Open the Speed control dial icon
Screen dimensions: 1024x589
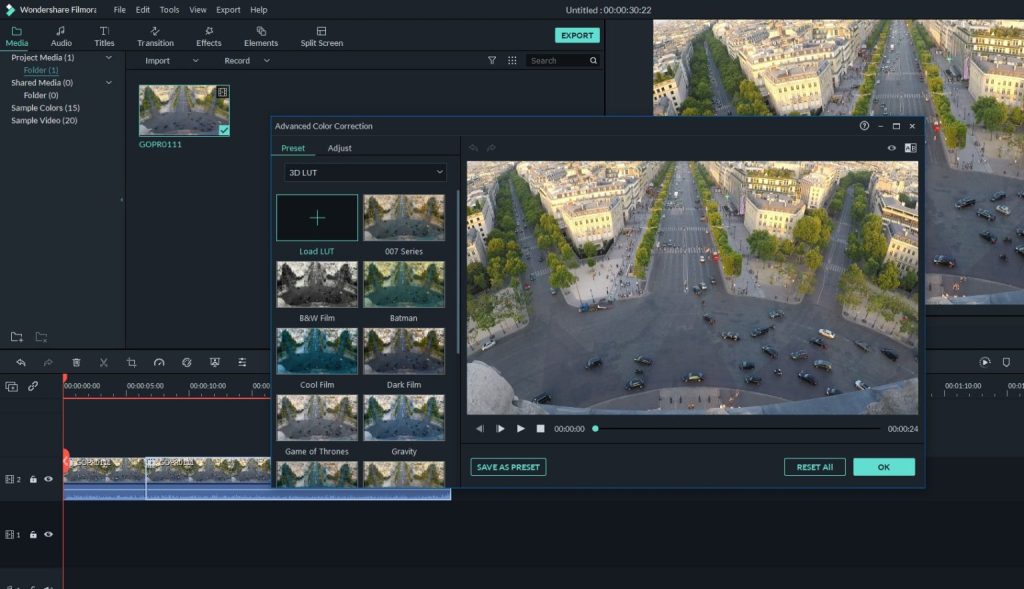158,362
